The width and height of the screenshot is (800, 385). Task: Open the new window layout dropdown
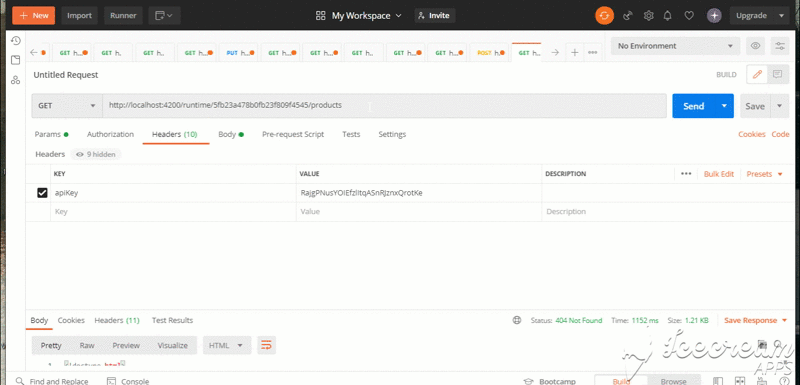(164, 16)
